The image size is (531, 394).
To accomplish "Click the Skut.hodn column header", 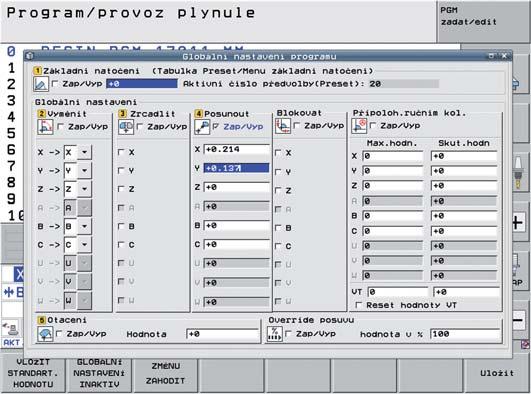I will pos(464,143).
